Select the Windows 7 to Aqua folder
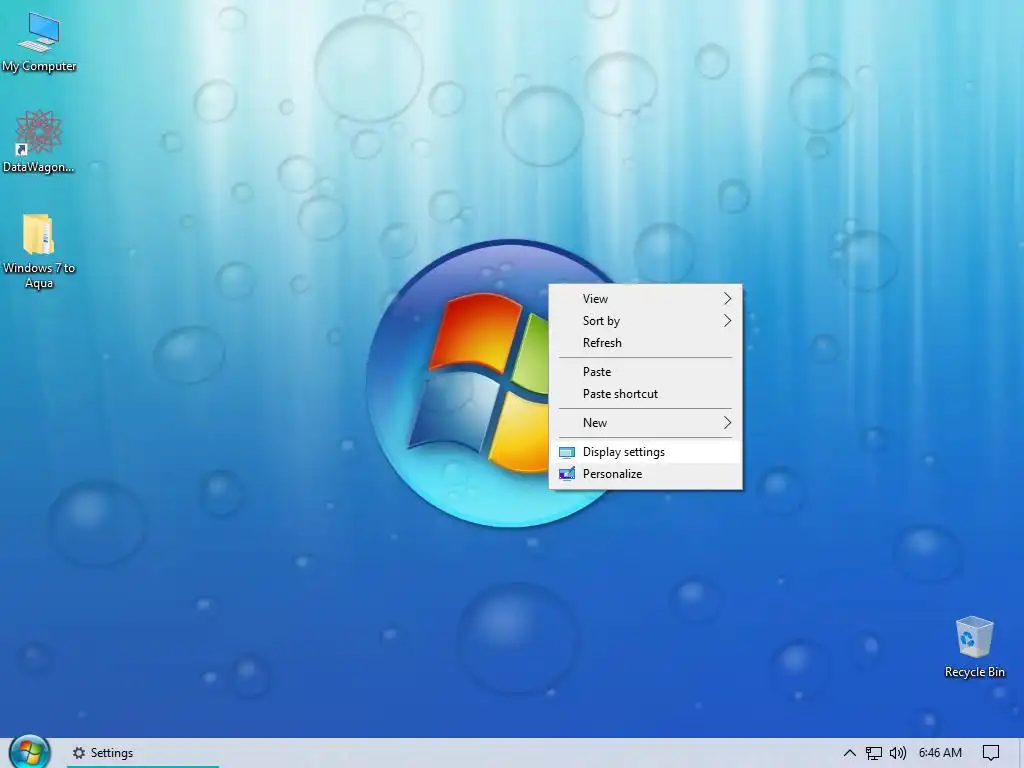Viewport: 1024px width, 768px height. 39,251
